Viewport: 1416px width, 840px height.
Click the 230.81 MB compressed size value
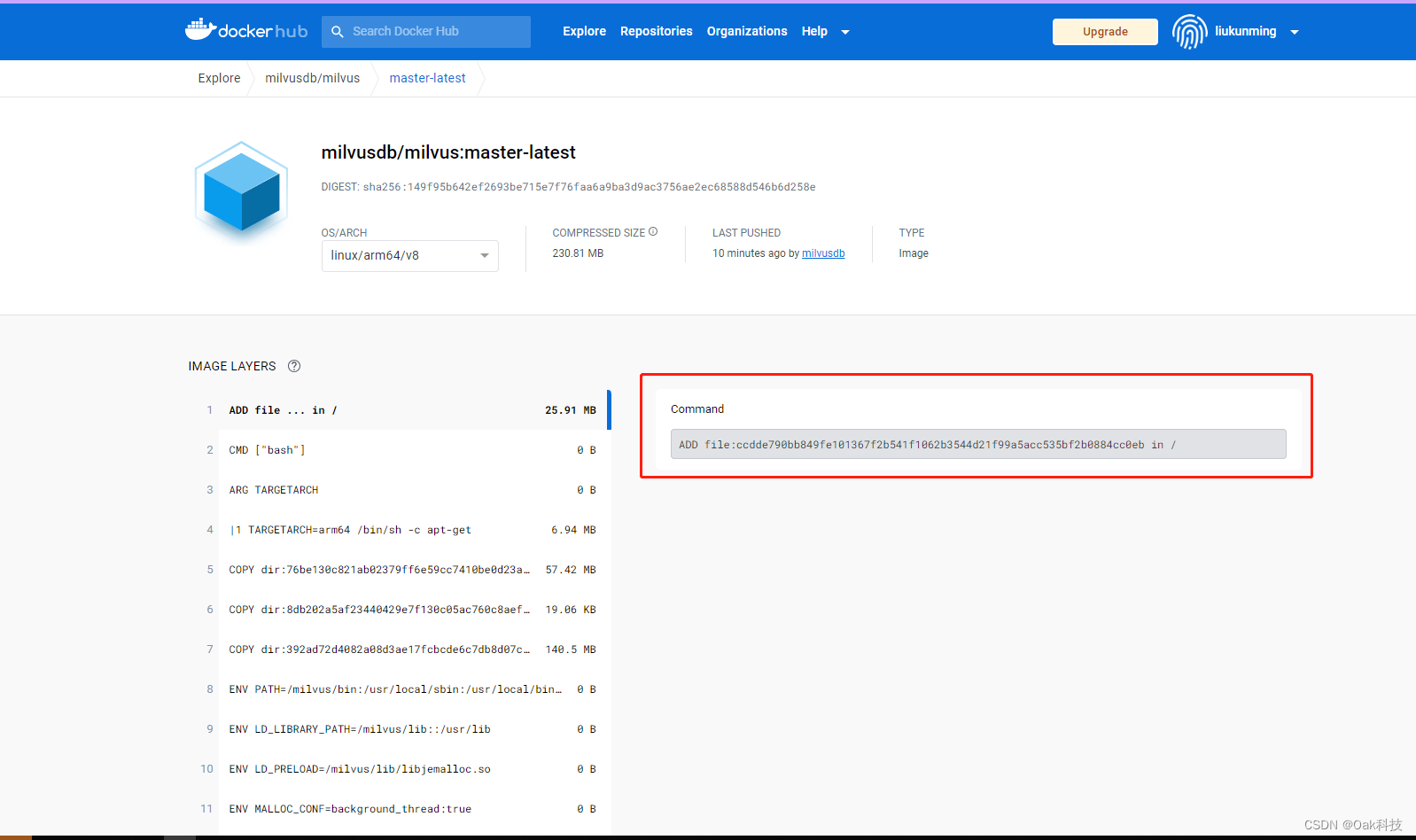(578, 253)
